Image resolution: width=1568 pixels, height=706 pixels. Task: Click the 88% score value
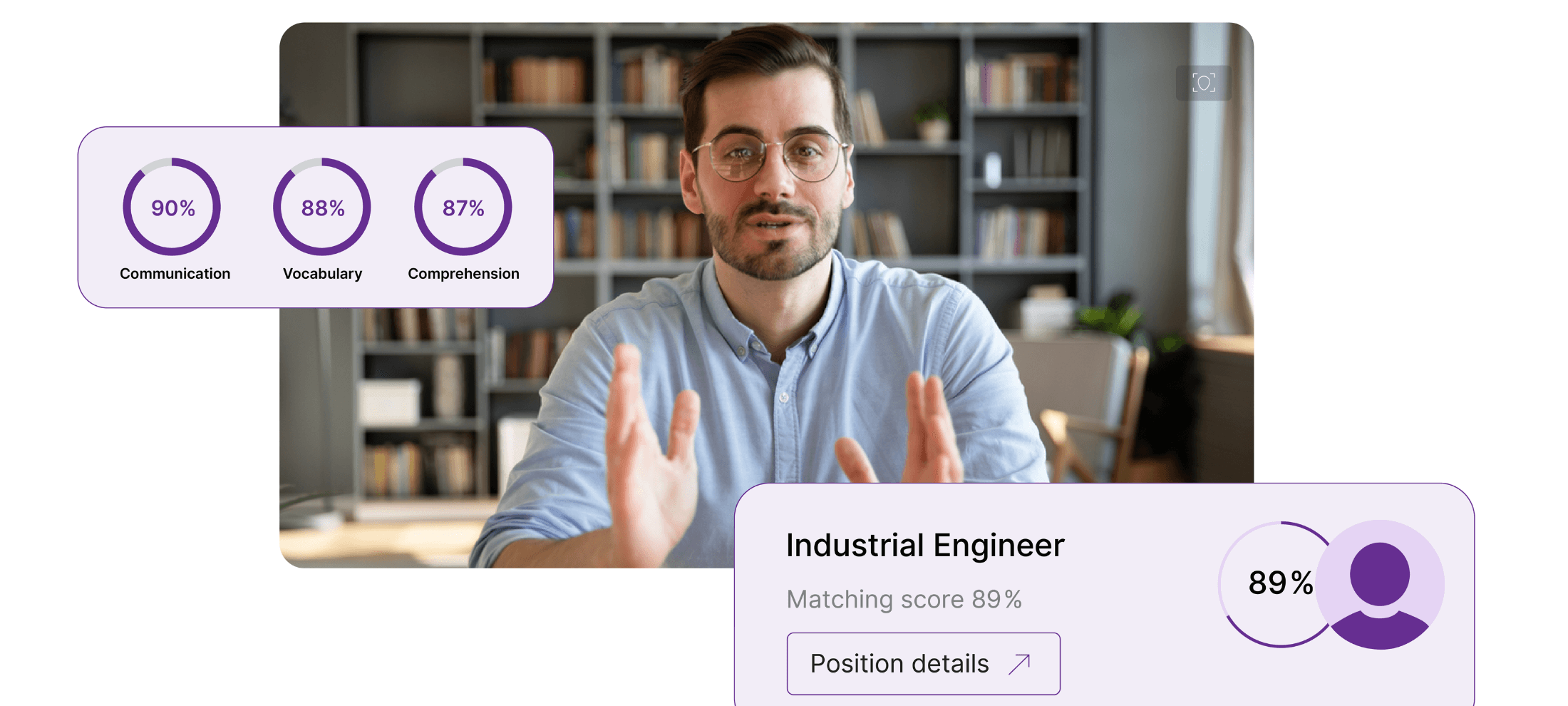click(322, 208)
